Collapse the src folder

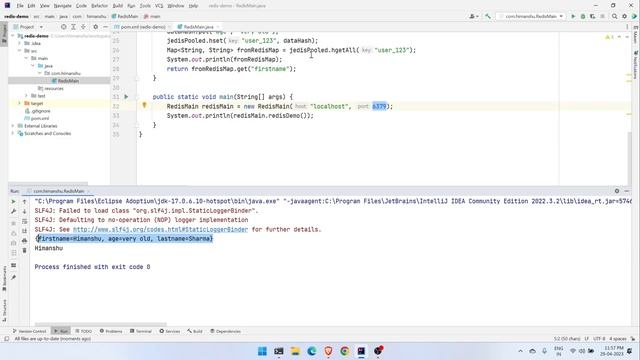click(x=19, y=51)
